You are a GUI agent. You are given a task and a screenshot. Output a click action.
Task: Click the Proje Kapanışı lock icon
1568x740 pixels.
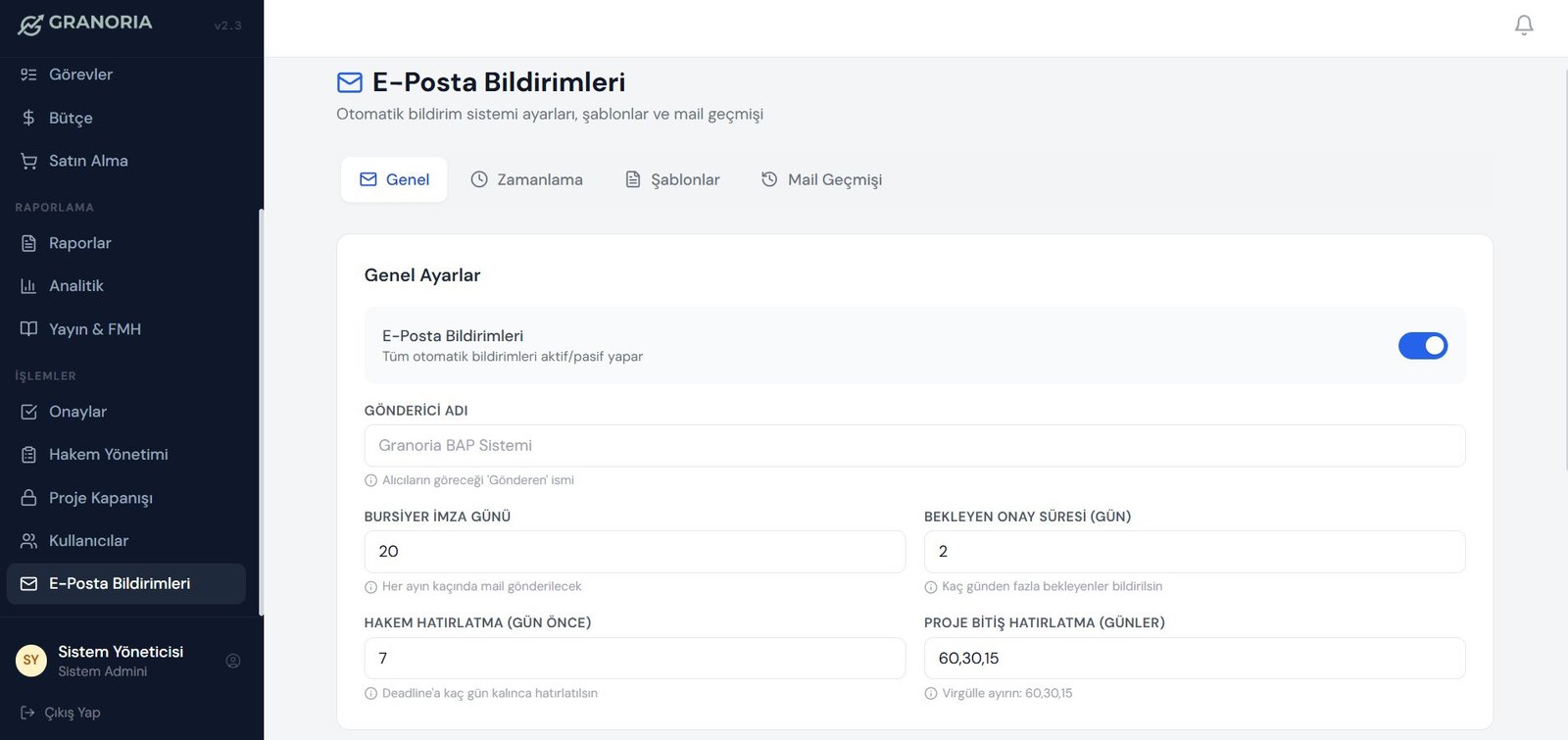click(28, 498)
